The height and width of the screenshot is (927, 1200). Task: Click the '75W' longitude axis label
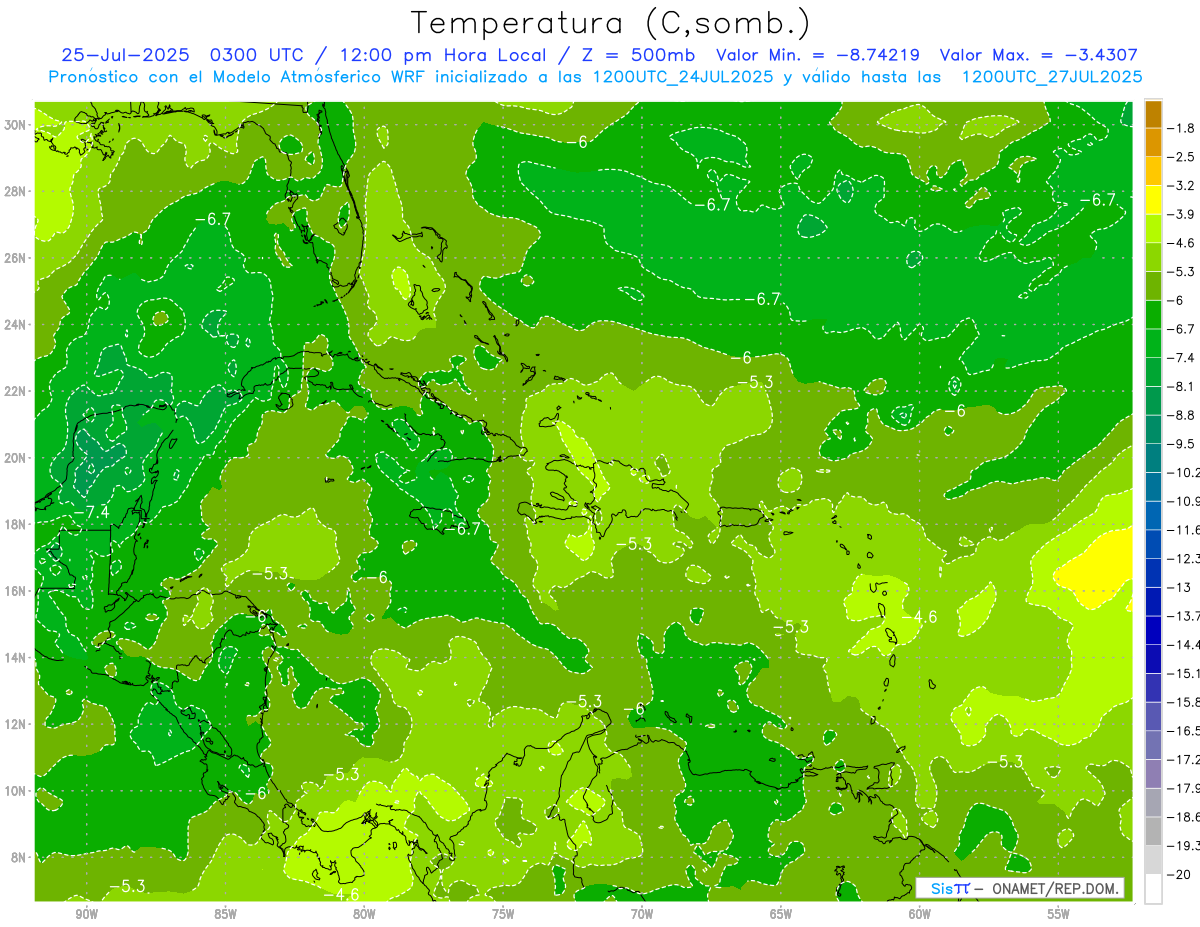(503, 914)
